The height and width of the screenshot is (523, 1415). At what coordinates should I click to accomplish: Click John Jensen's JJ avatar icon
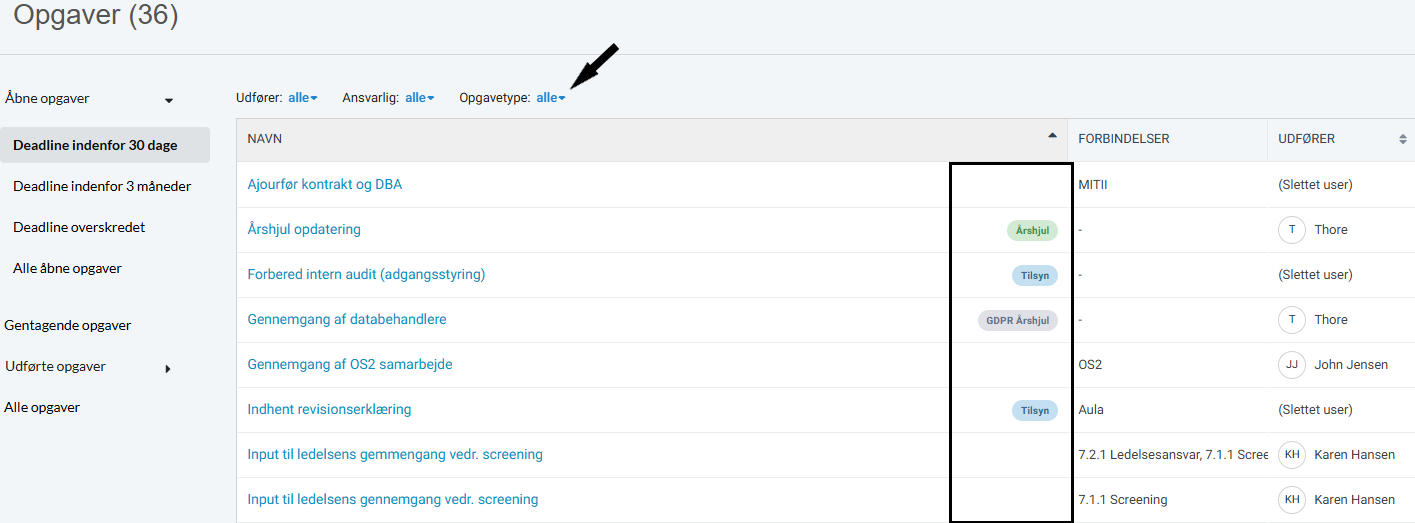(1292, 365)
